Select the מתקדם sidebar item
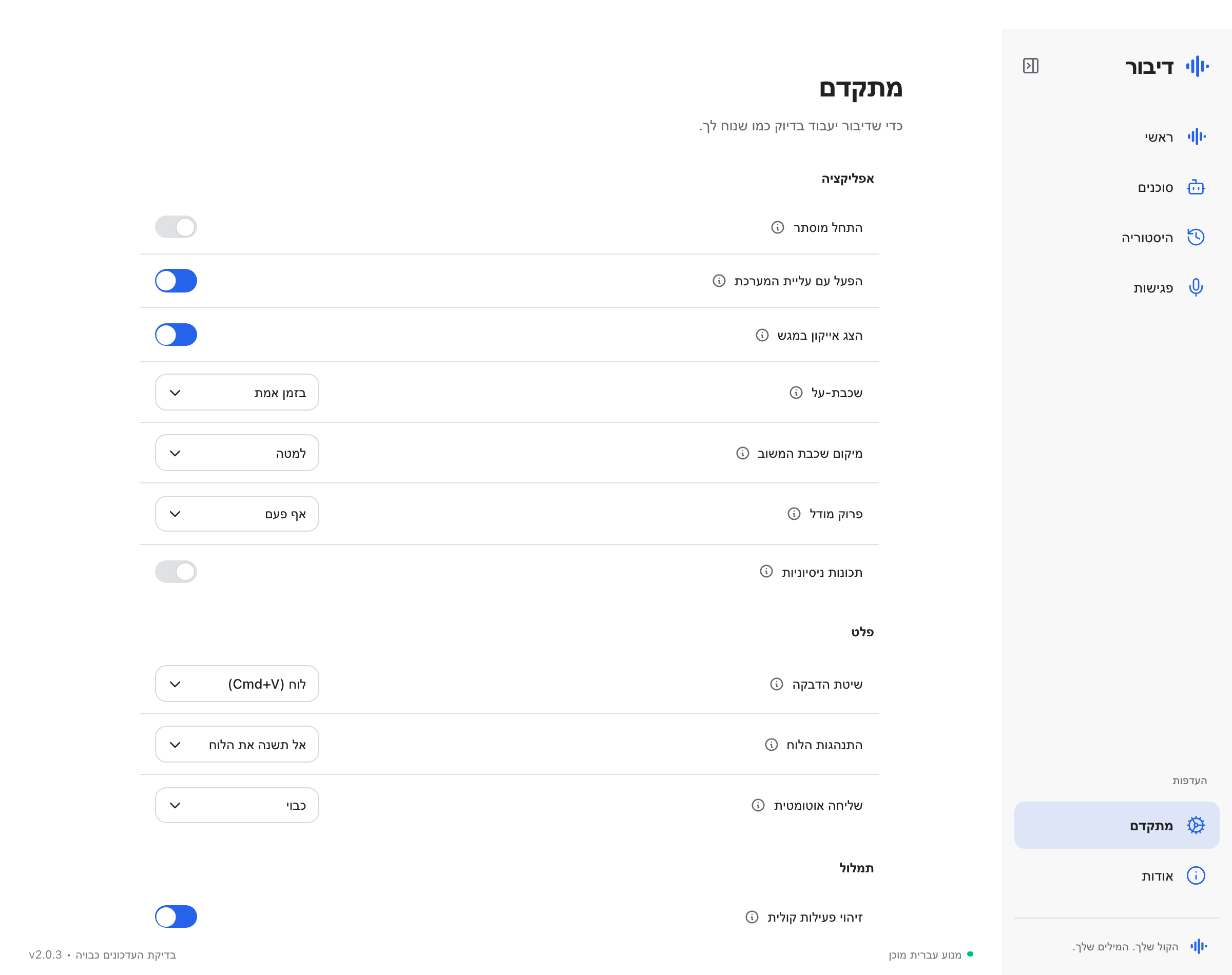Viewport: 1232px width, 975px height. [x=1116, y=826]
